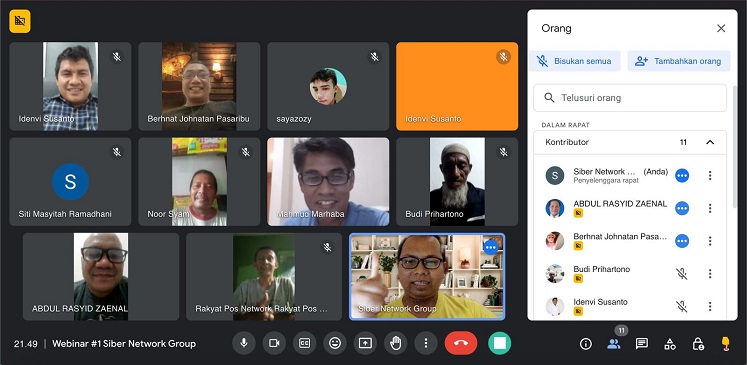This screenshot has height=365, width=747.
Task: Open the emoji reactions button
Action: click(x=335, y=343)
